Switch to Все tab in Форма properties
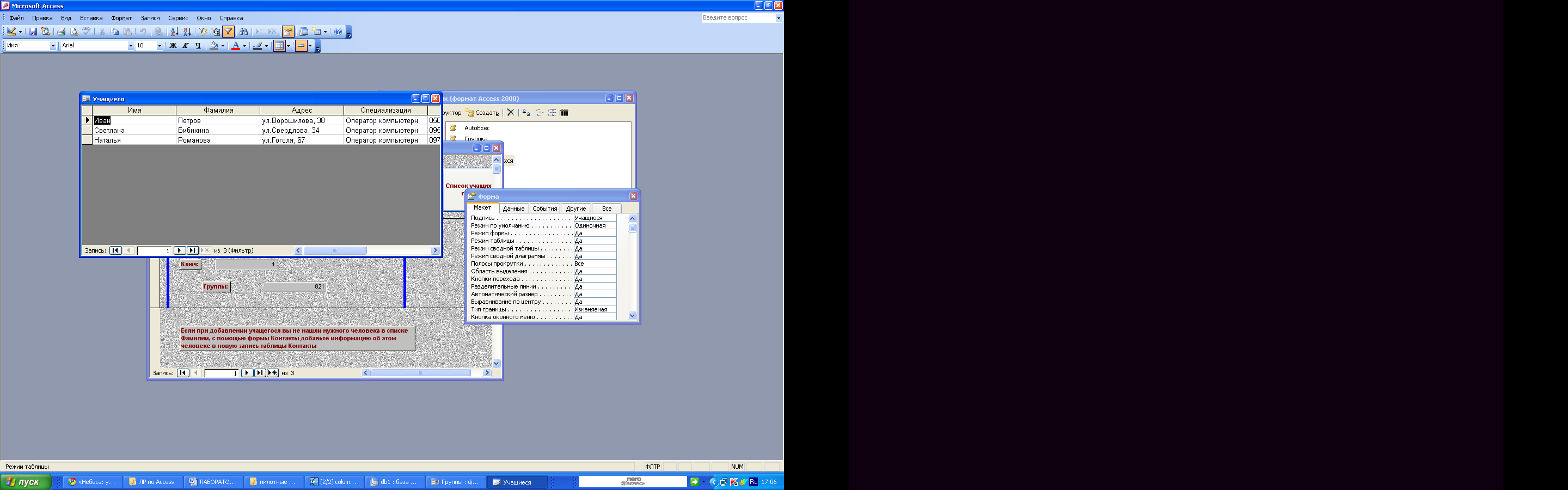 pos(607,208)
